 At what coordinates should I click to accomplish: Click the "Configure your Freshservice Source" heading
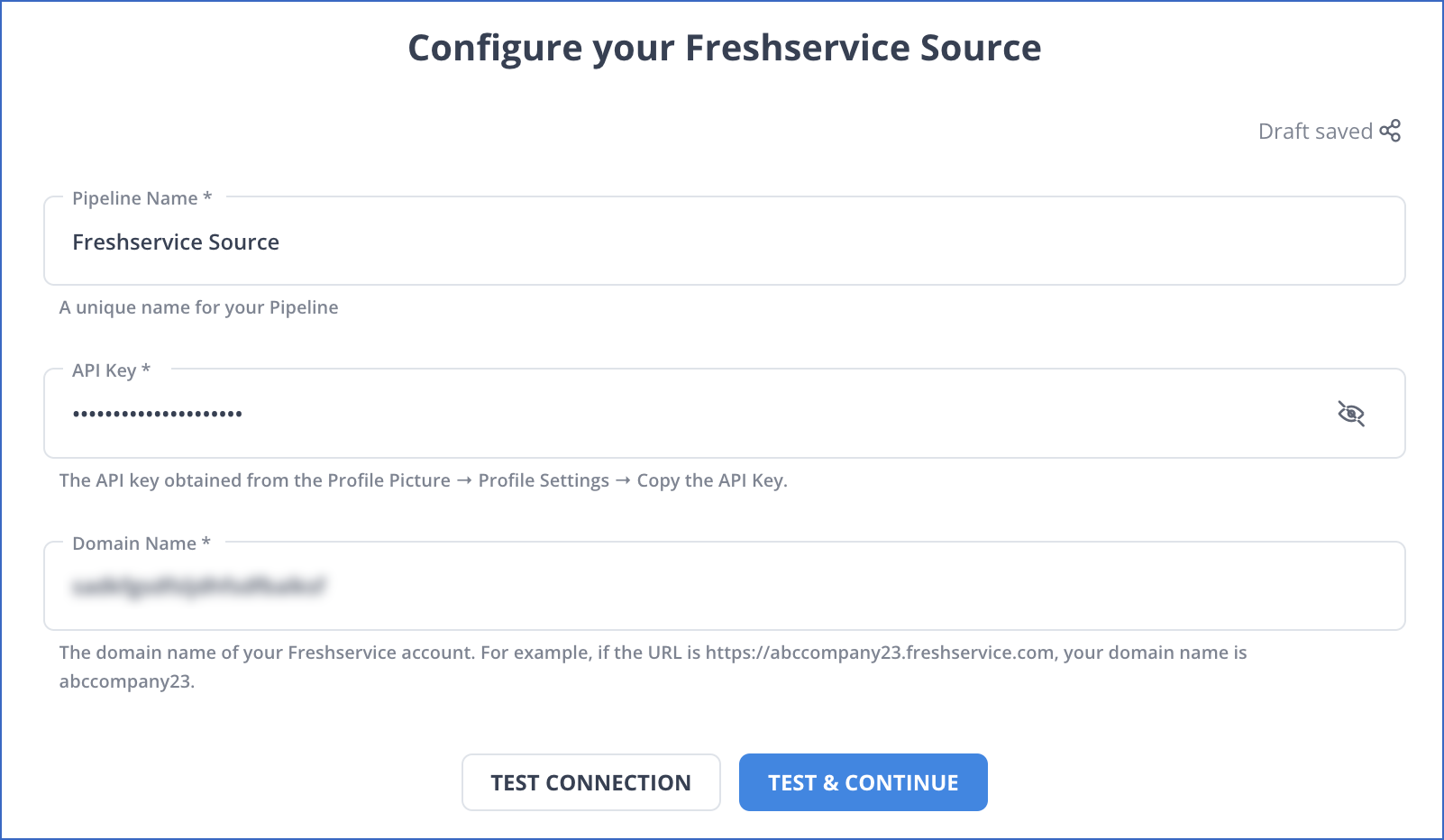[x=724, y=49]
